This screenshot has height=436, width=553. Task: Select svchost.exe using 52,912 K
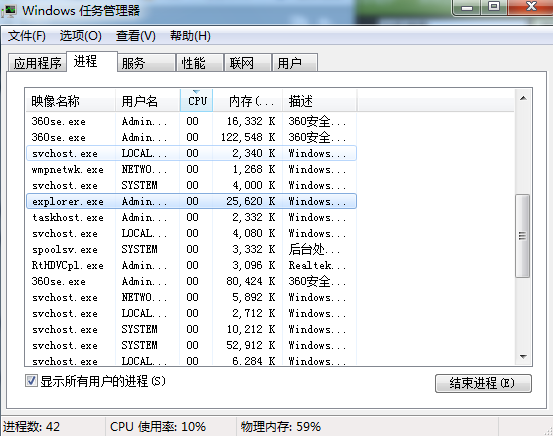[x=192, y=345]
